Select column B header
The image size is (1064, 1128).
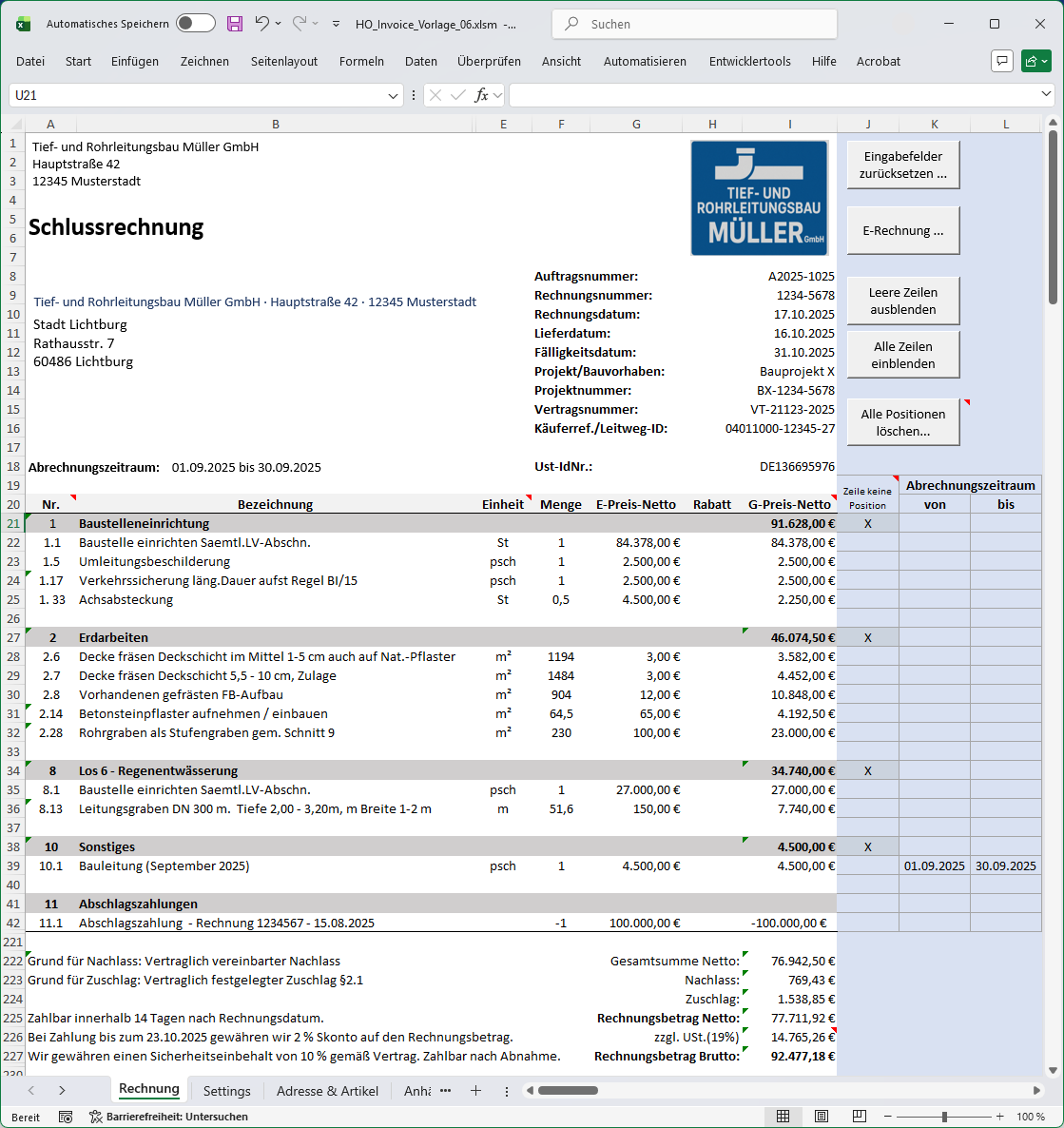tap(276, 125)
